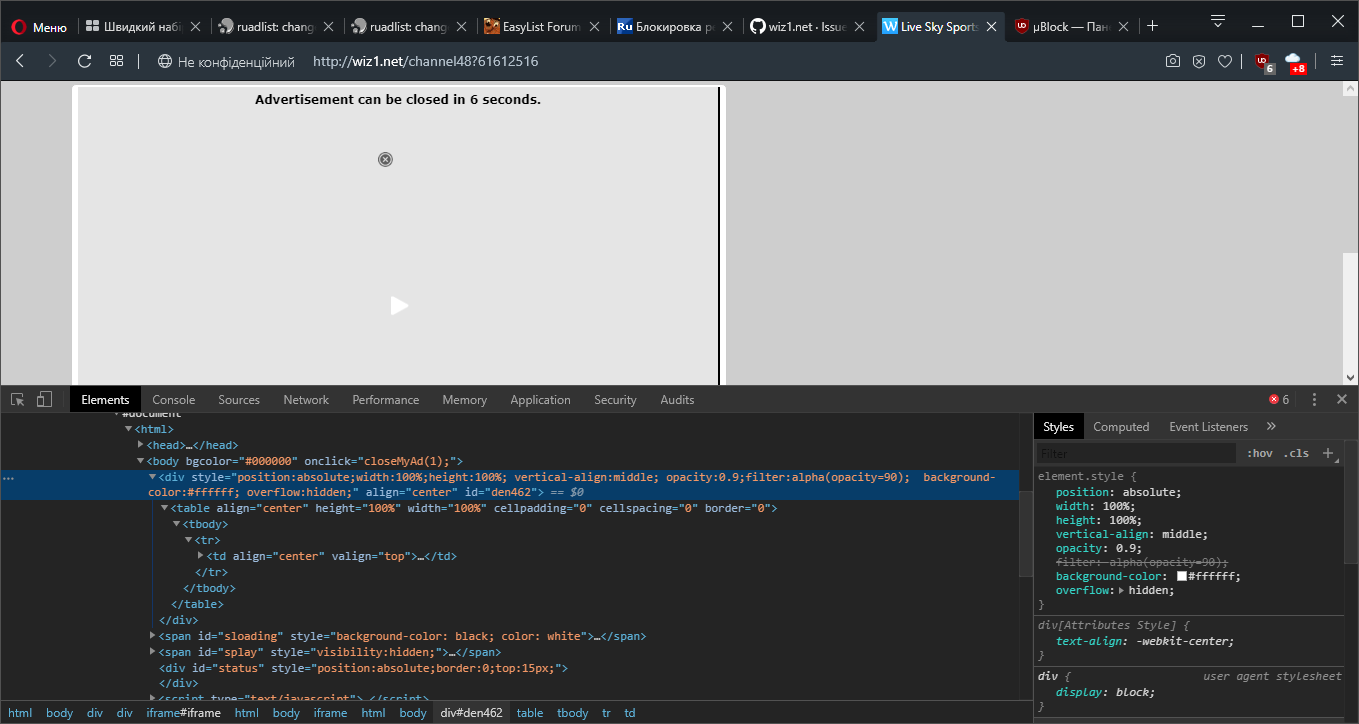The image size is (1359, 724).
Task: Open the uBlock Origin extension popup
Action: [x=1264, y=62]
